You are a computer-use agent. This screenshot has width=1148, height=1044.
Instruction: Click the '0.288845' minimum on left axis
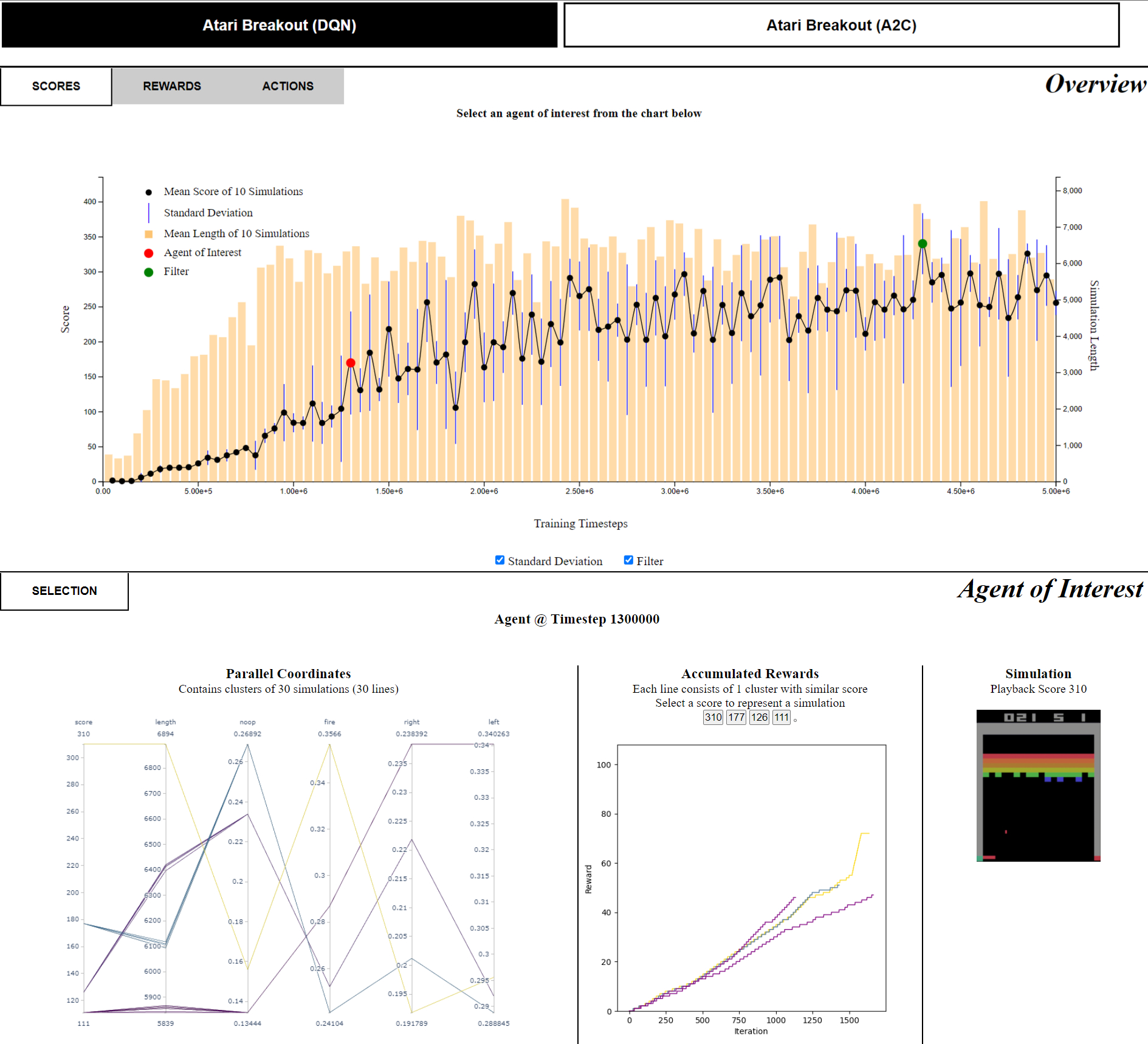(493, 1023)
